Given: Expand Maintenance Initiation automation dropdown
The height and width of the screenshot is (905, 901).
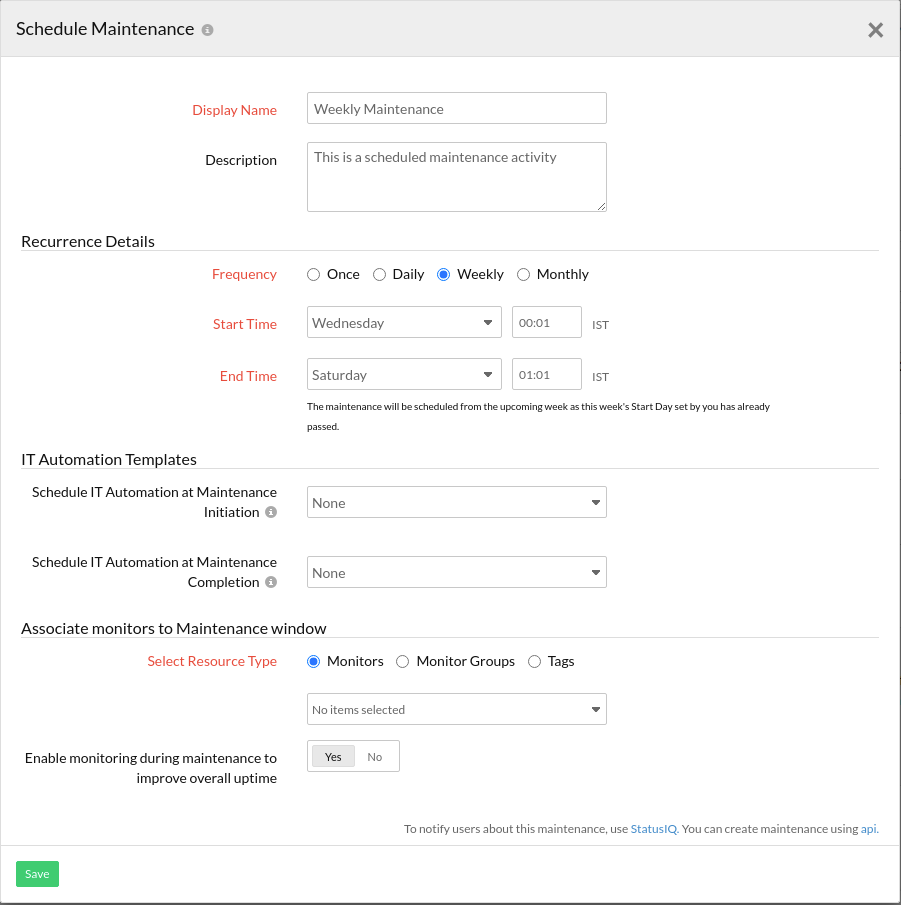Looking at the screenshot, I should click(x=456, y=503).
